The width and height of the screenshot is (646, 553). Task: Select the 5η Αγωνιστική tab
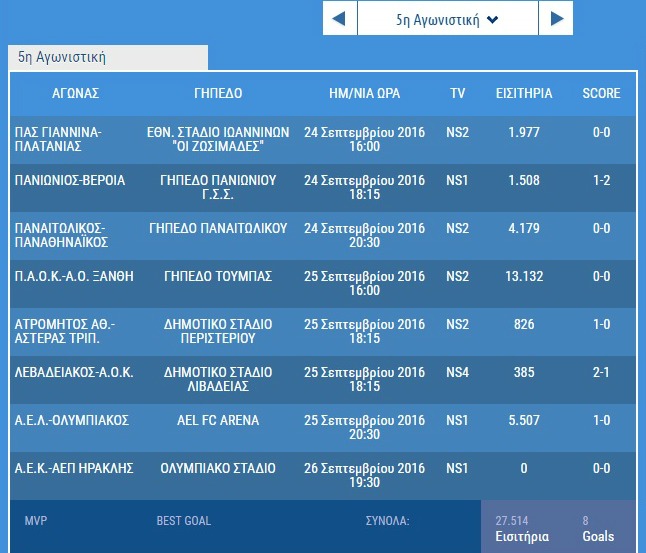[x=62, y=58]
